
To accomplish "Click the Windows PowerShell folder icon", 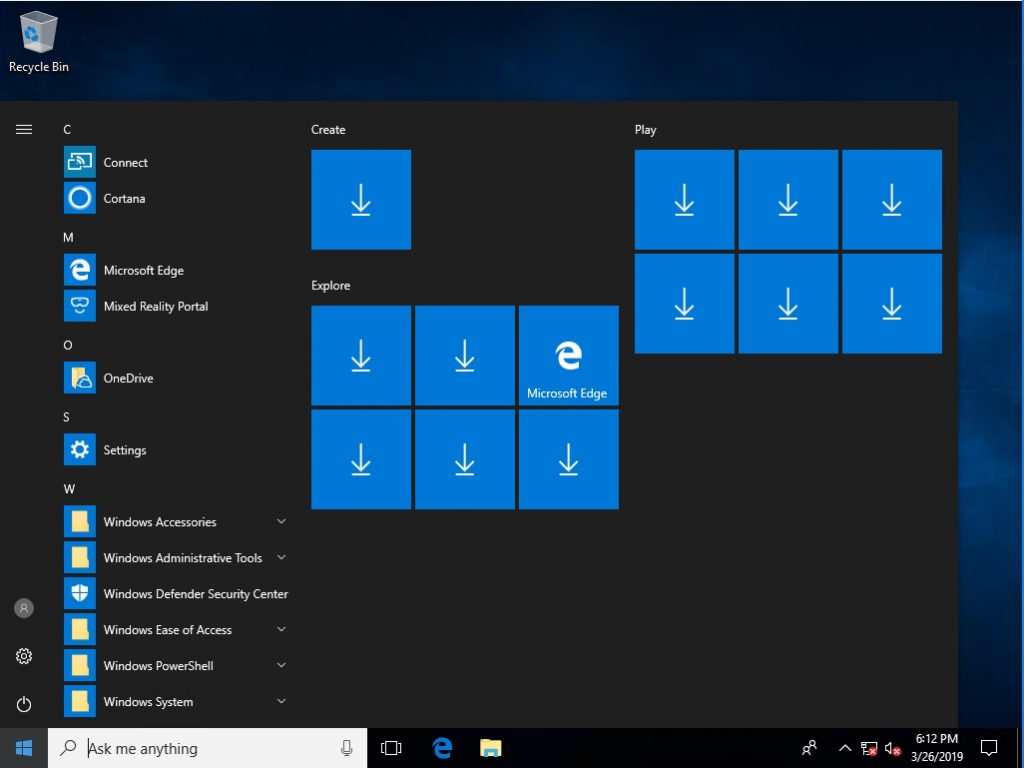I will point(80,665).
